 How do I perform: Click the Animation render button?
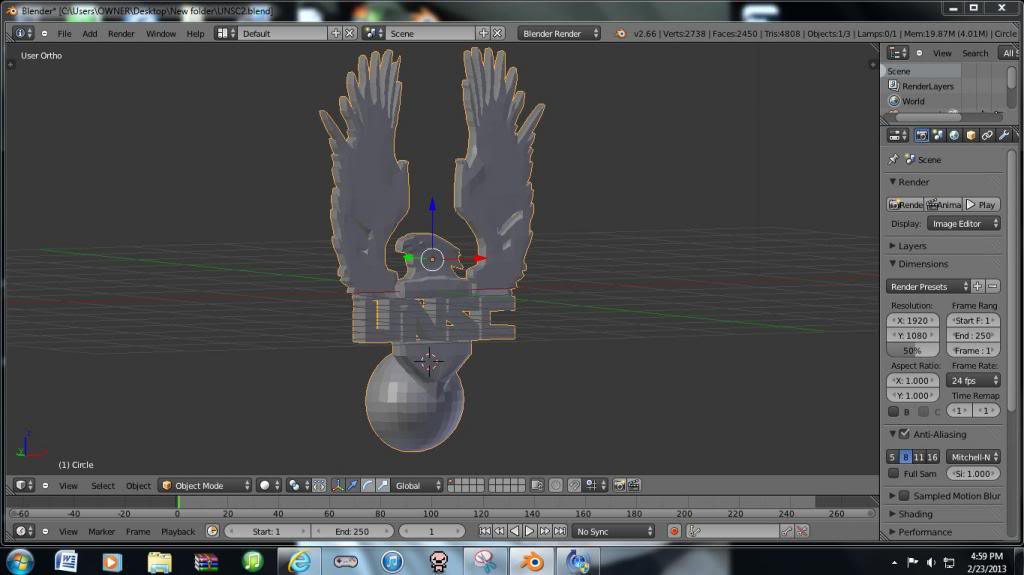click(944, 205)
